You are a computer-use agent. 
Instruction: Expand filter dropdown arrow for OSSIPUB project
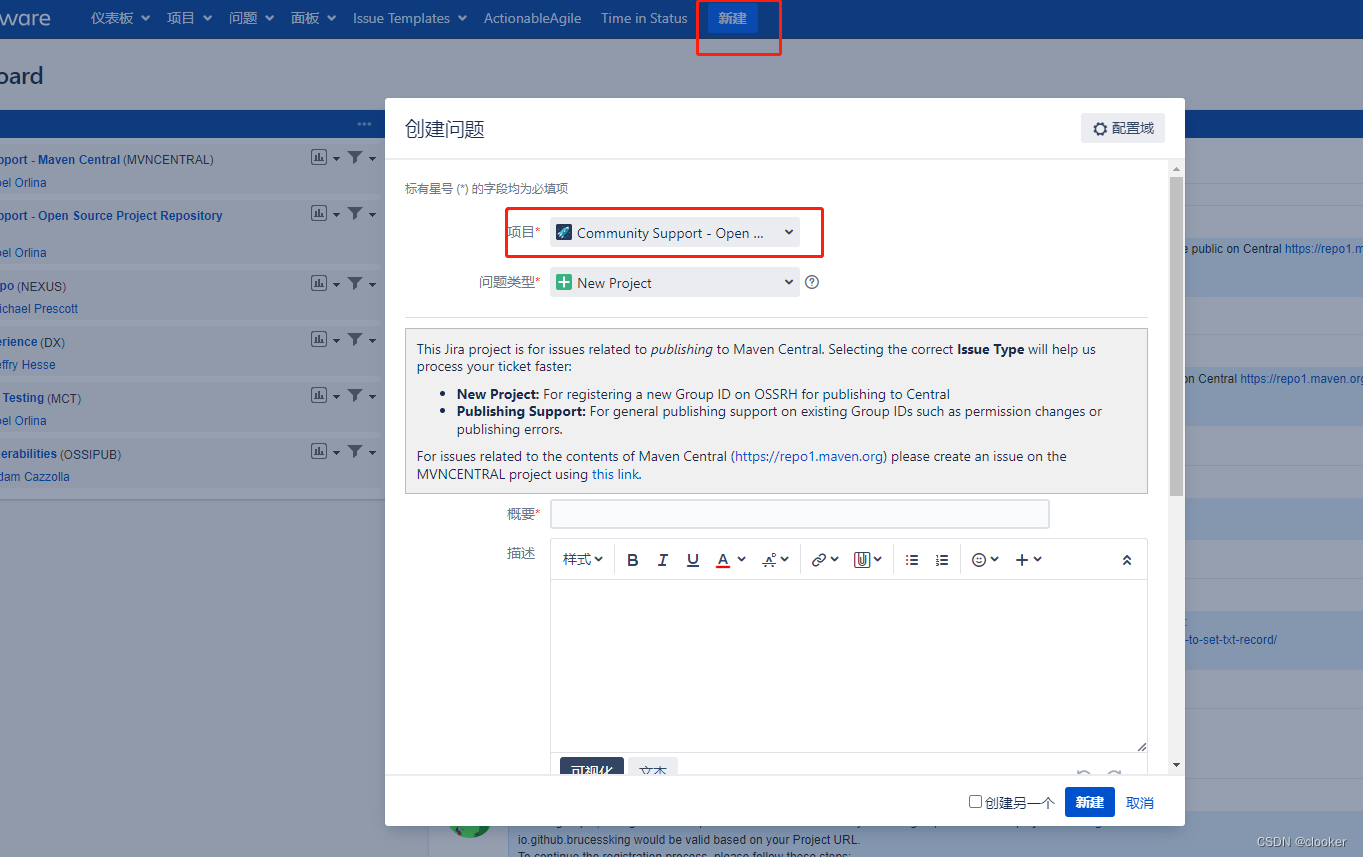(x=372, y=453)
